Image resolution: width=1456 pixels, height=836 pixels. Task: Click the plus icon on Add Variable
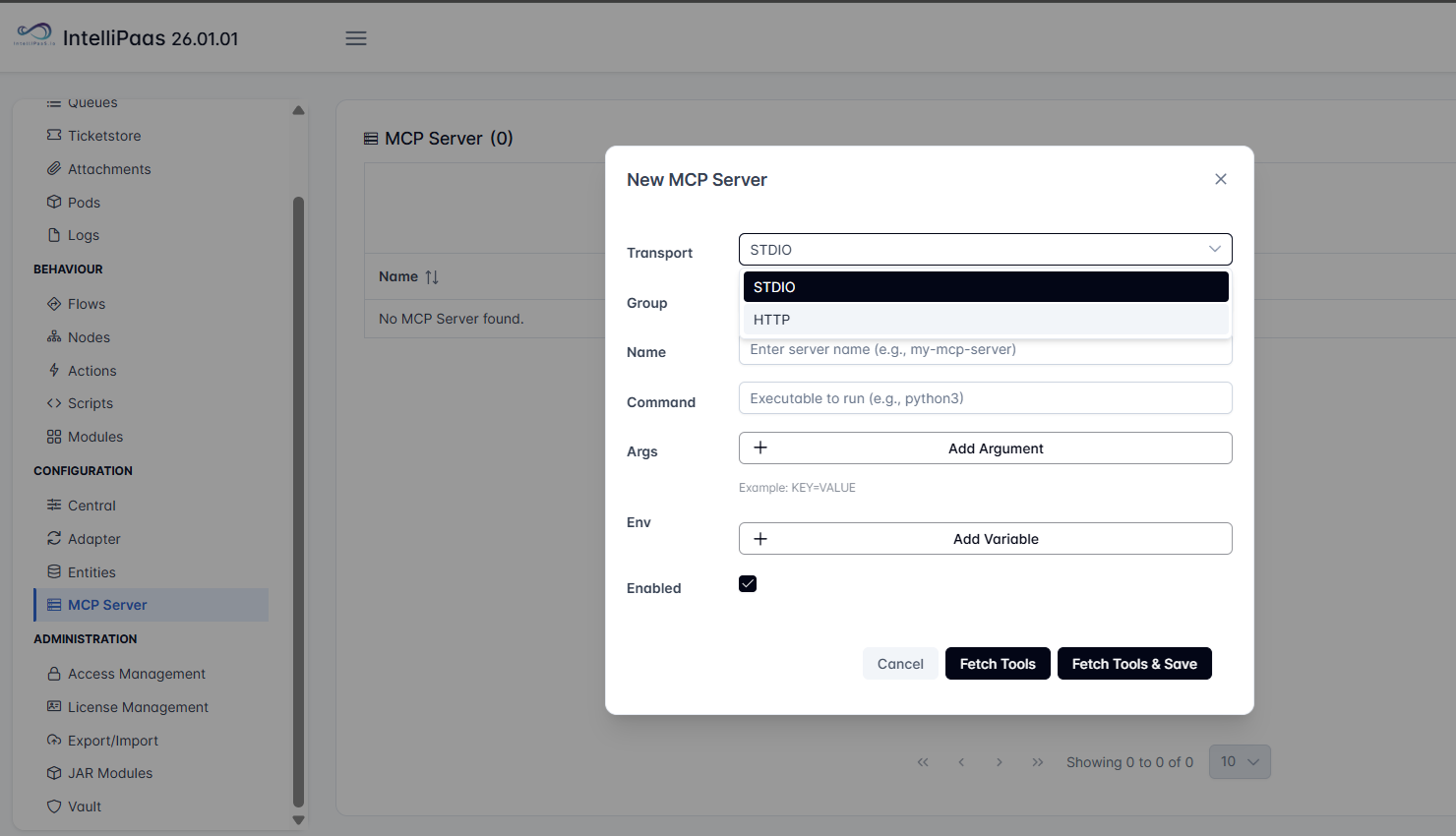760,539
